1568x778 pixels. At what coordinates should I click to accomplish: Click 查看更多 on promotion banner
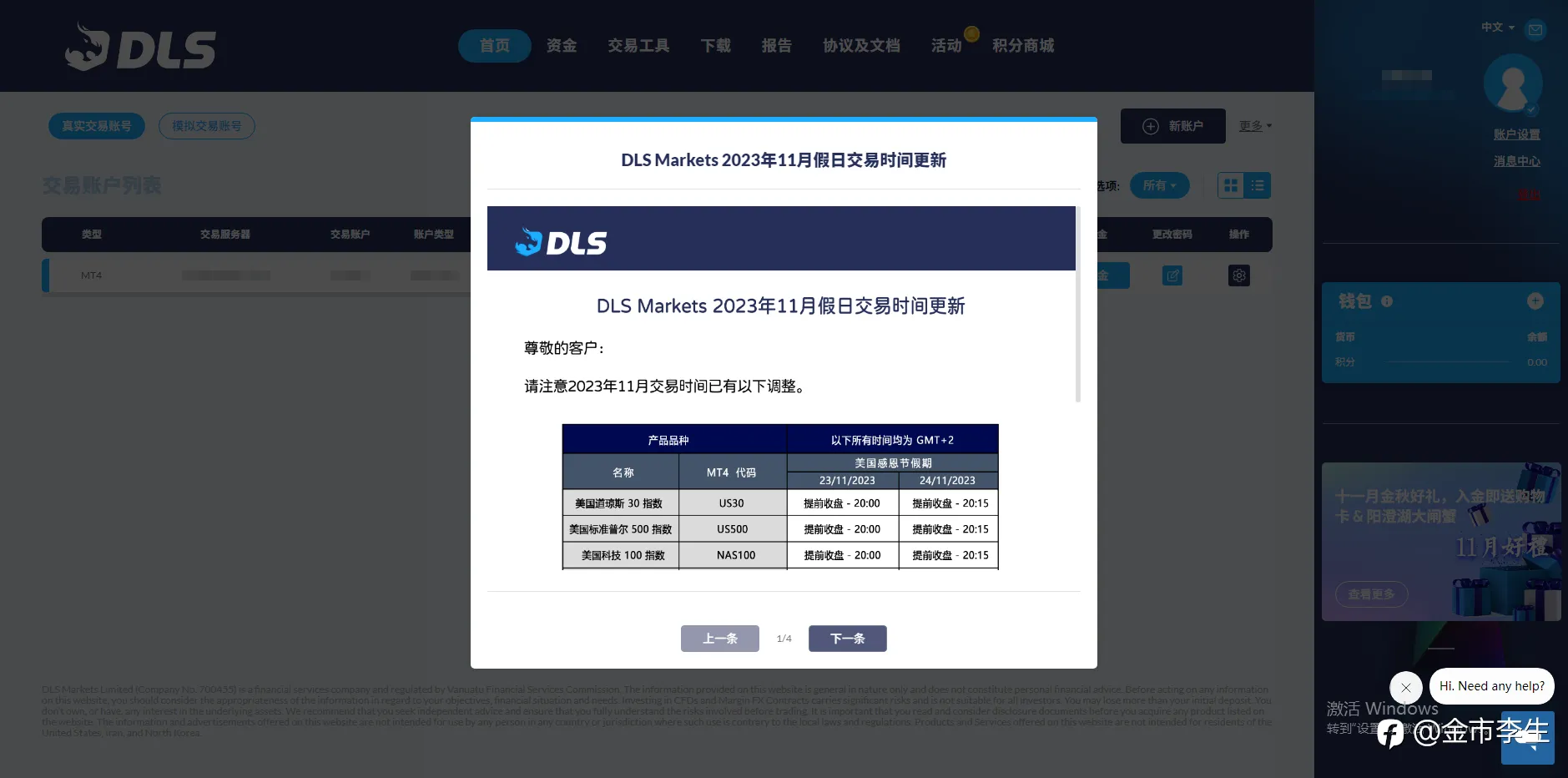(x=1371, y=594)
